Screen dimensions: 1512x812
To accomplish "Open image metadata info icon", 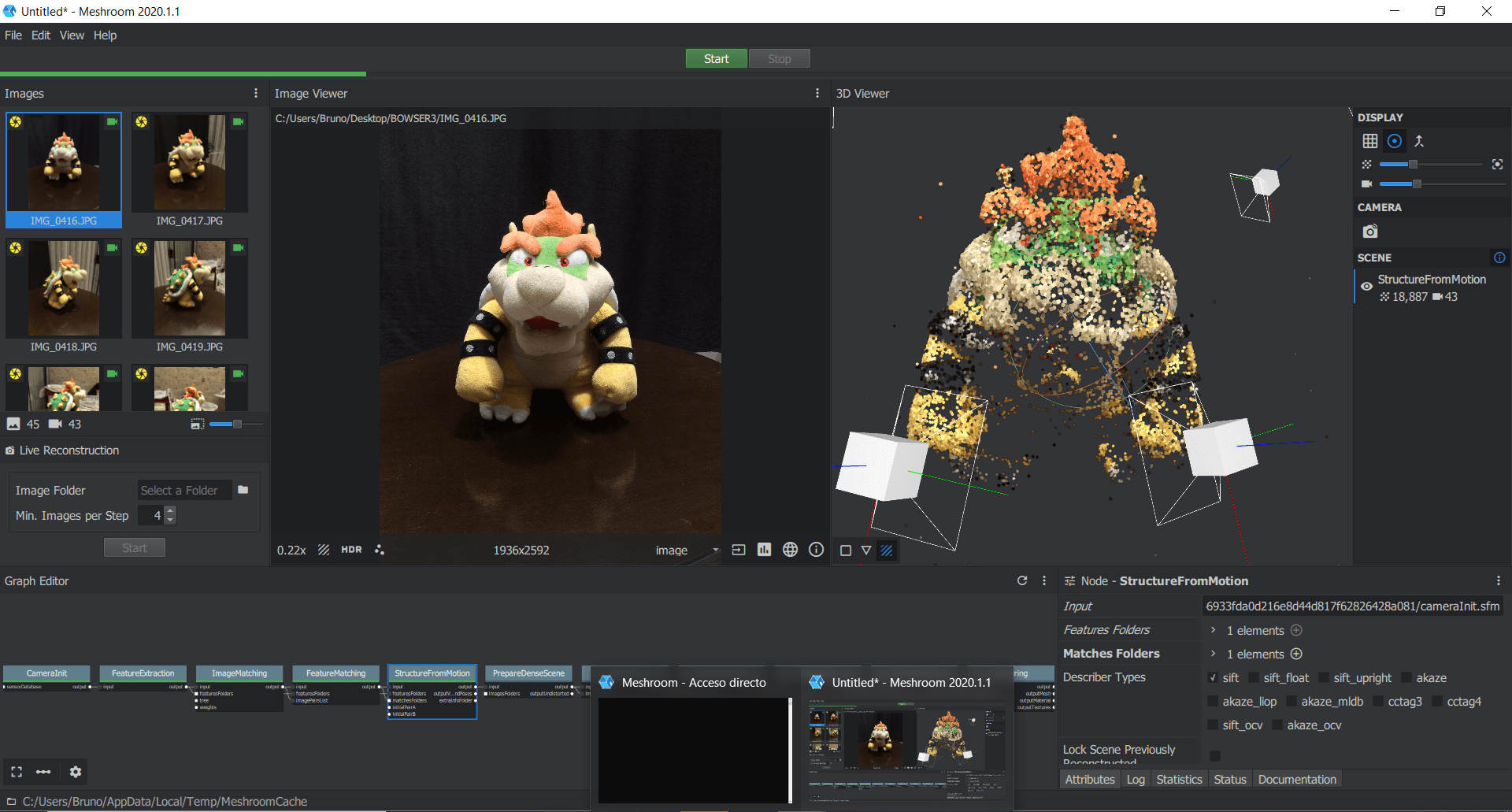I will pyautogui.click(x=817, y=550).
